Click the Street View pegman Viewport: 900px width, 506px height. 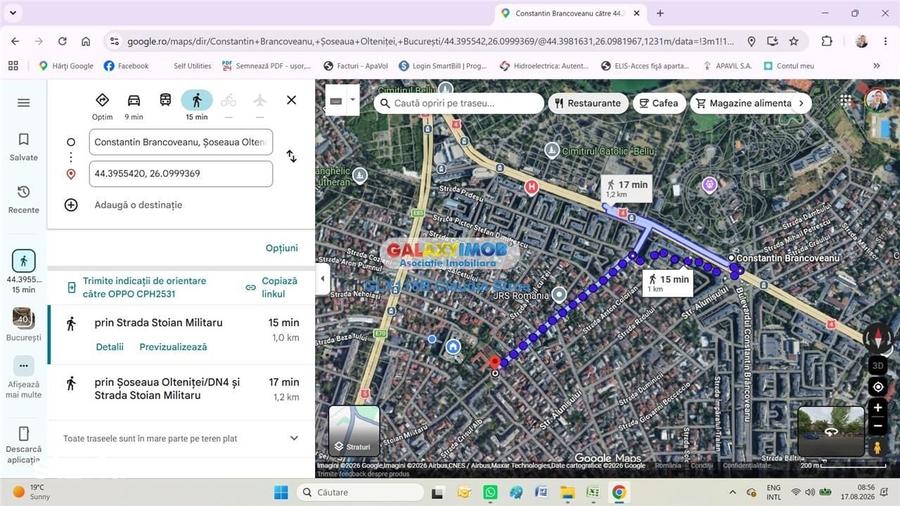pyautogui.click(x=877, y=447)
